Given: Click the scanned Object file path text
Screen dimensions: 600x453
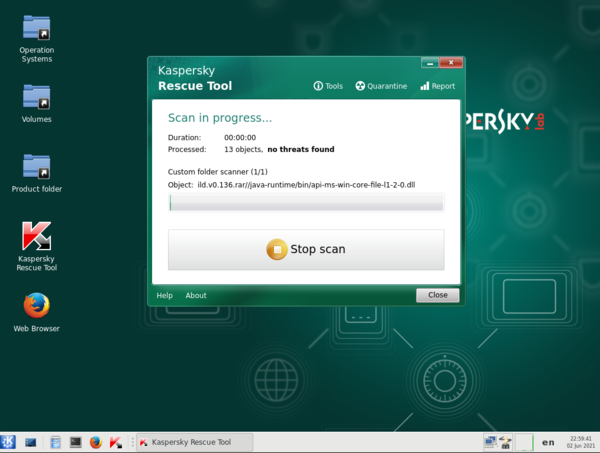Looking at the screenshot, I should pyautogui.click(x=306, y=185).
